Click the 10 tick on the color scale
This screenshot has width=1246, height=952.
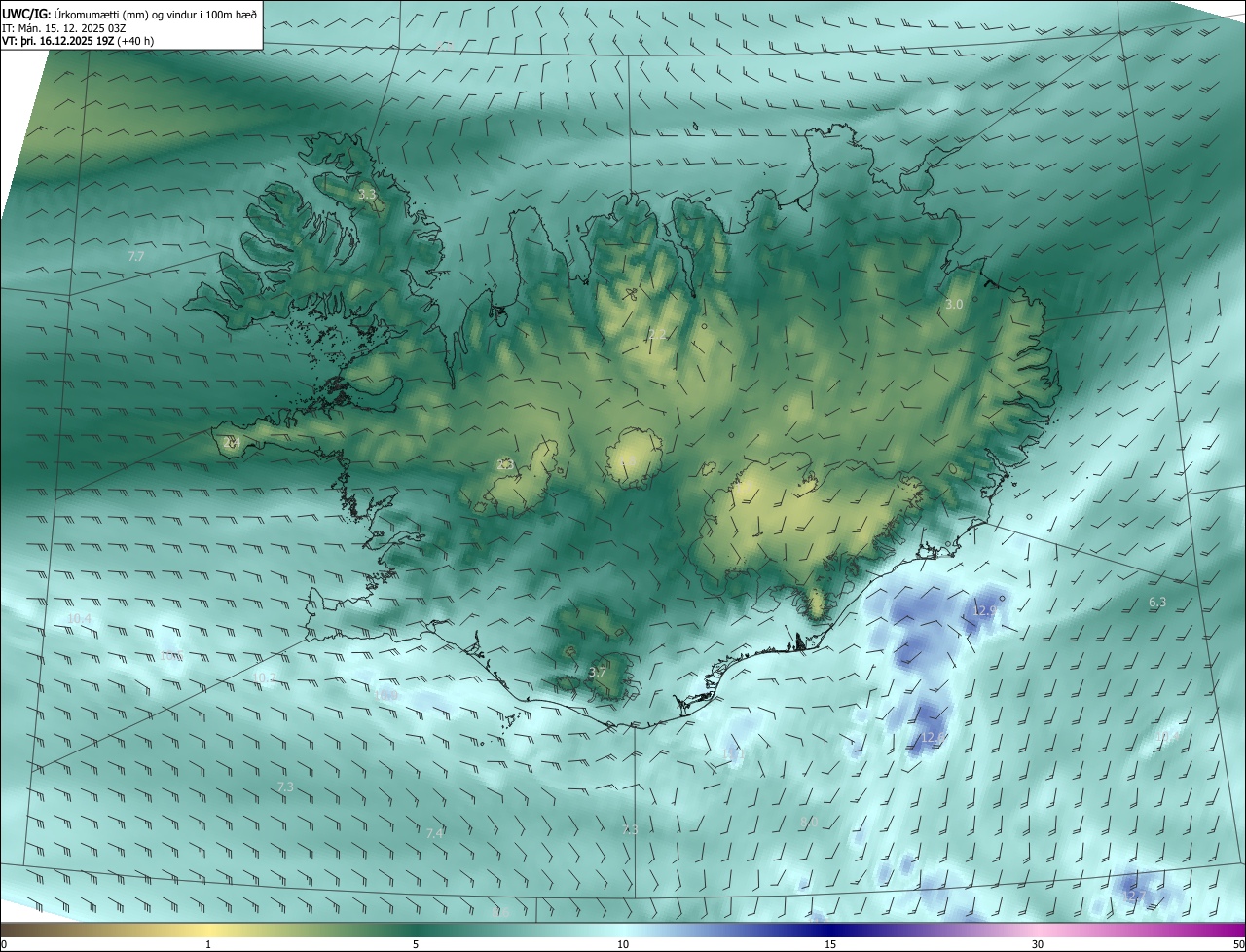(x=623, y=944)
